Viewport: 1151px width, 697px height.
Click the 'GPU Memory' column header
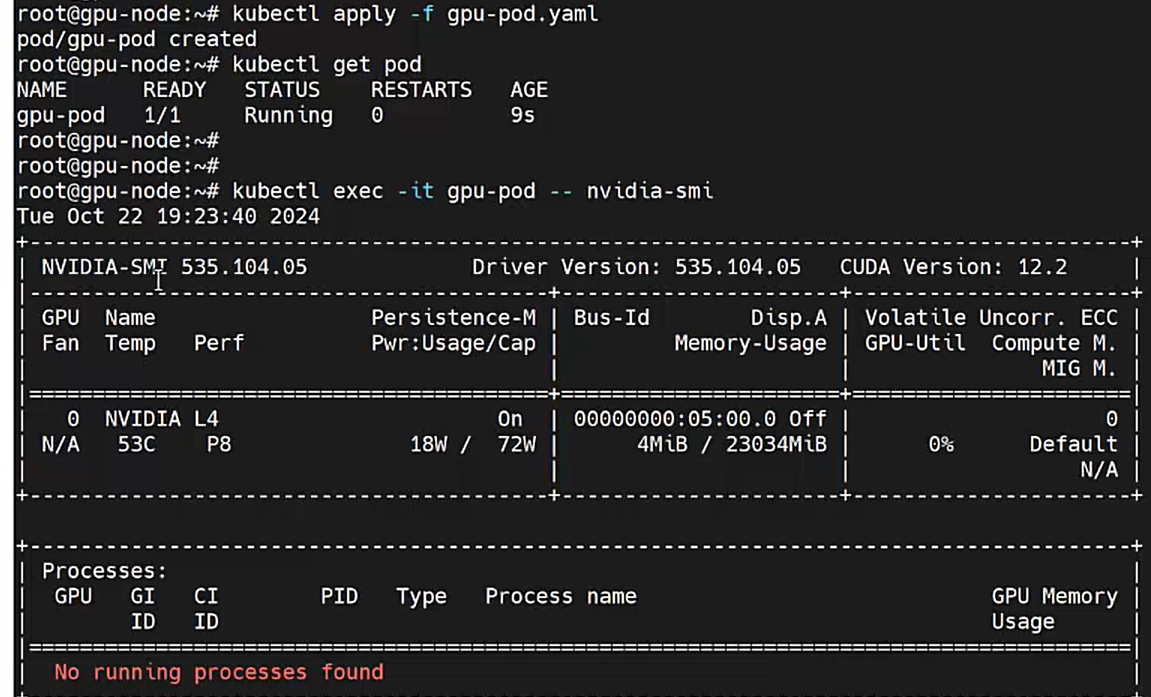[x=1055, y=596]
